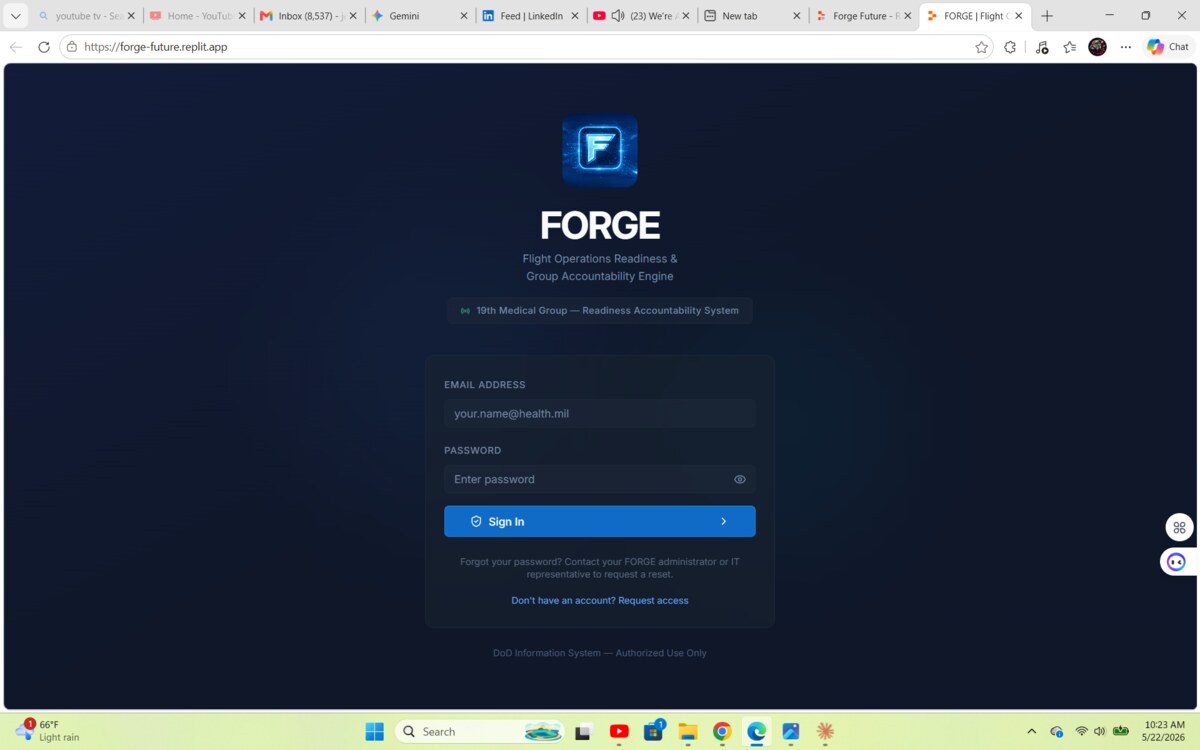
Task: Open Microsoft Edge on taskbar
Action: coord(757,731)
